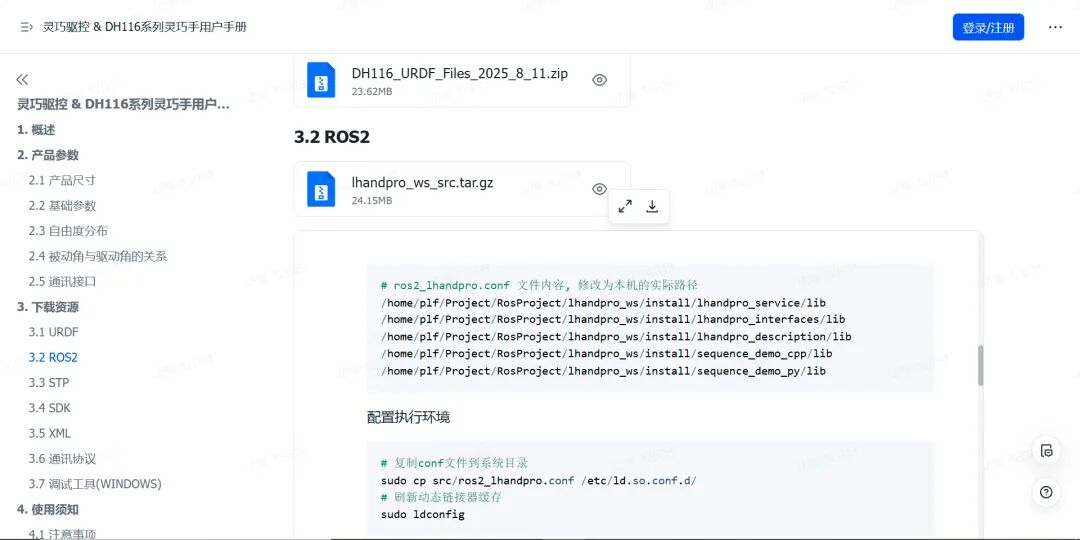Click the sequence_demo_cpp/lib path line
Screen dimensions: 1080x540
click(607, 354)
